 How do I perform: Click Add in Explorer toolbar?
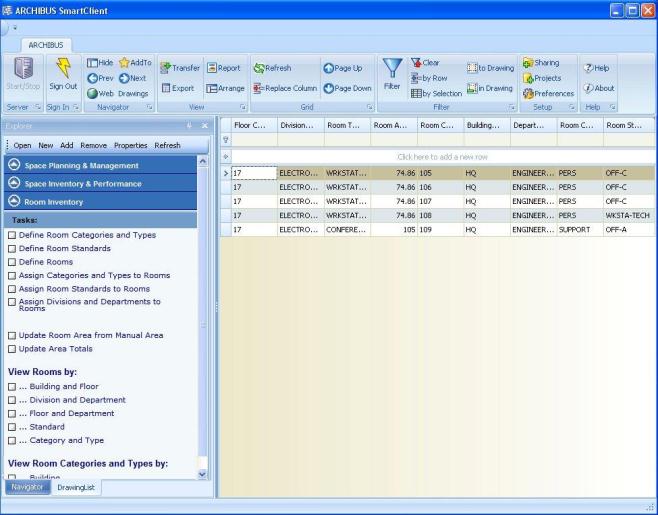tap(67, 145)
